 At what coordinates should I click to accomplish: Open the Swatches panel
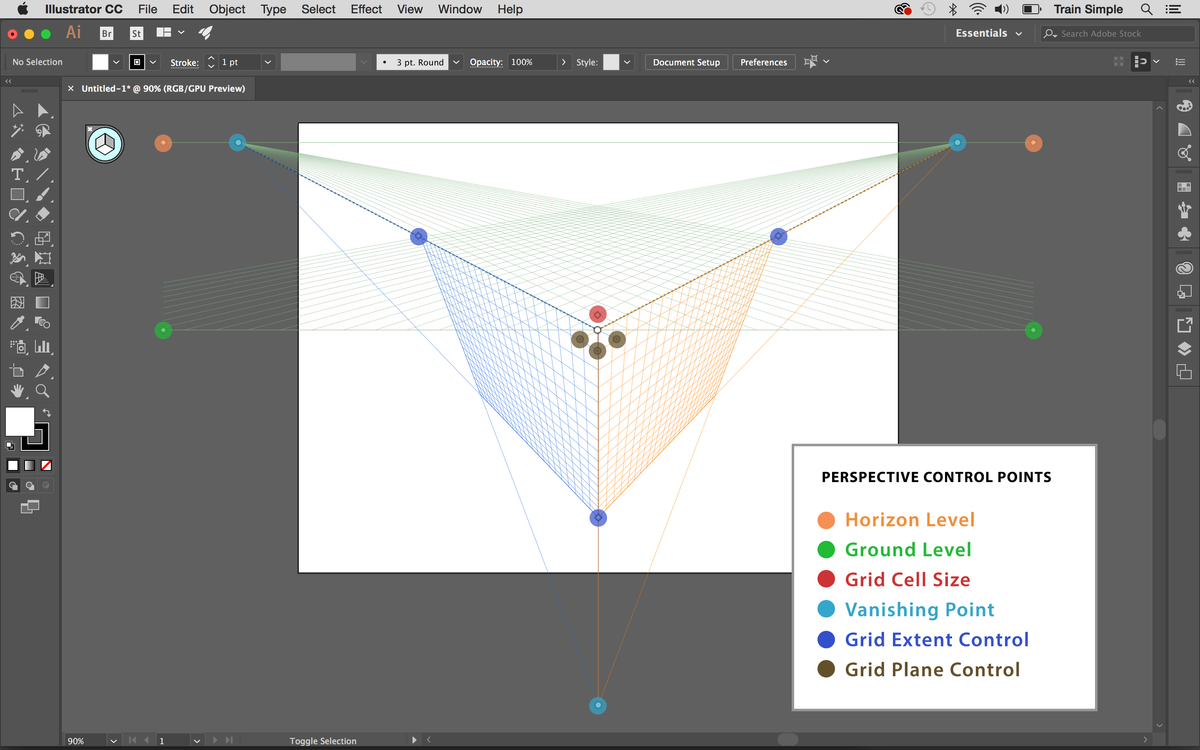click(1184, 186)
